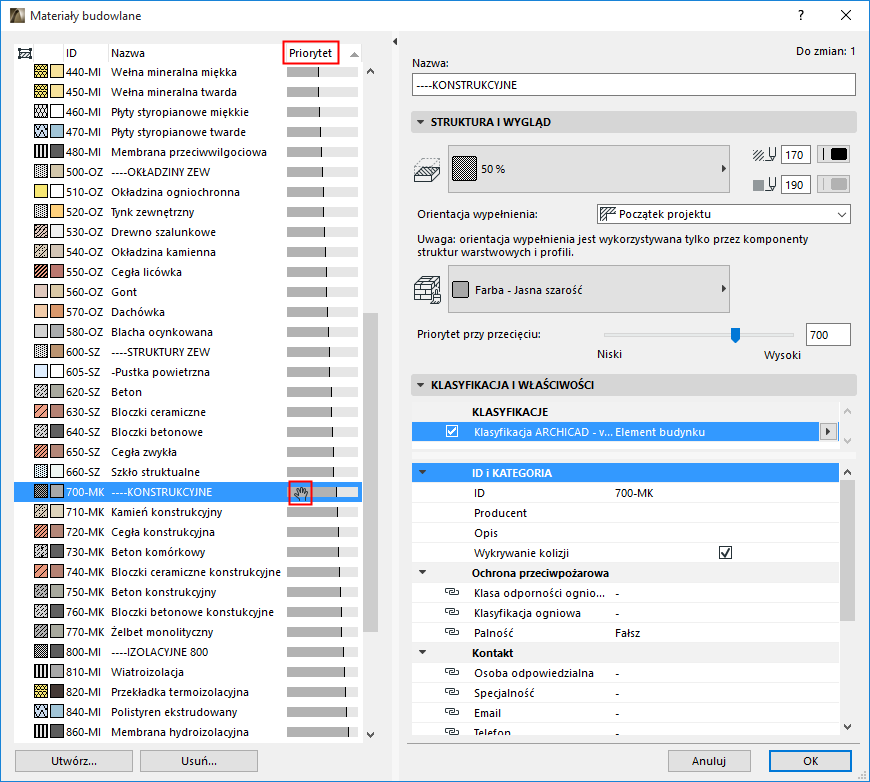Click the fill background pen icon
The height and width of the screenshot is (782, 870).
765,184
